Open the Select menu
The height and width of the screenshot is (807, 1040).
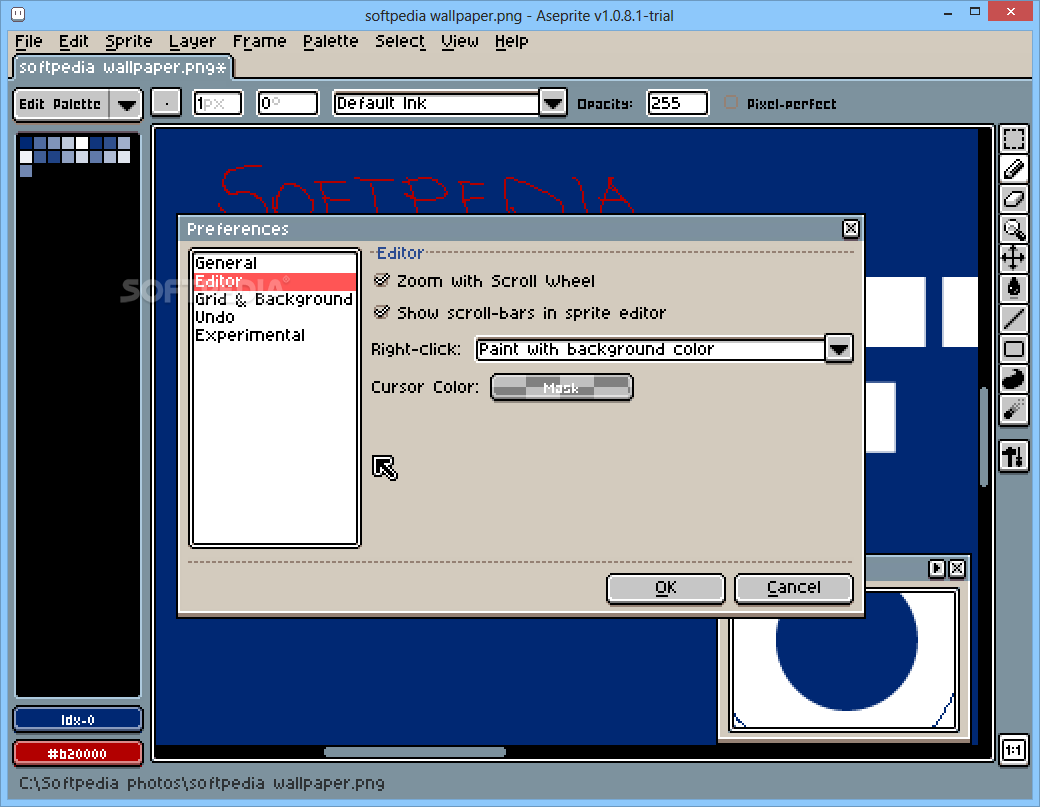[x=400, y=41]
